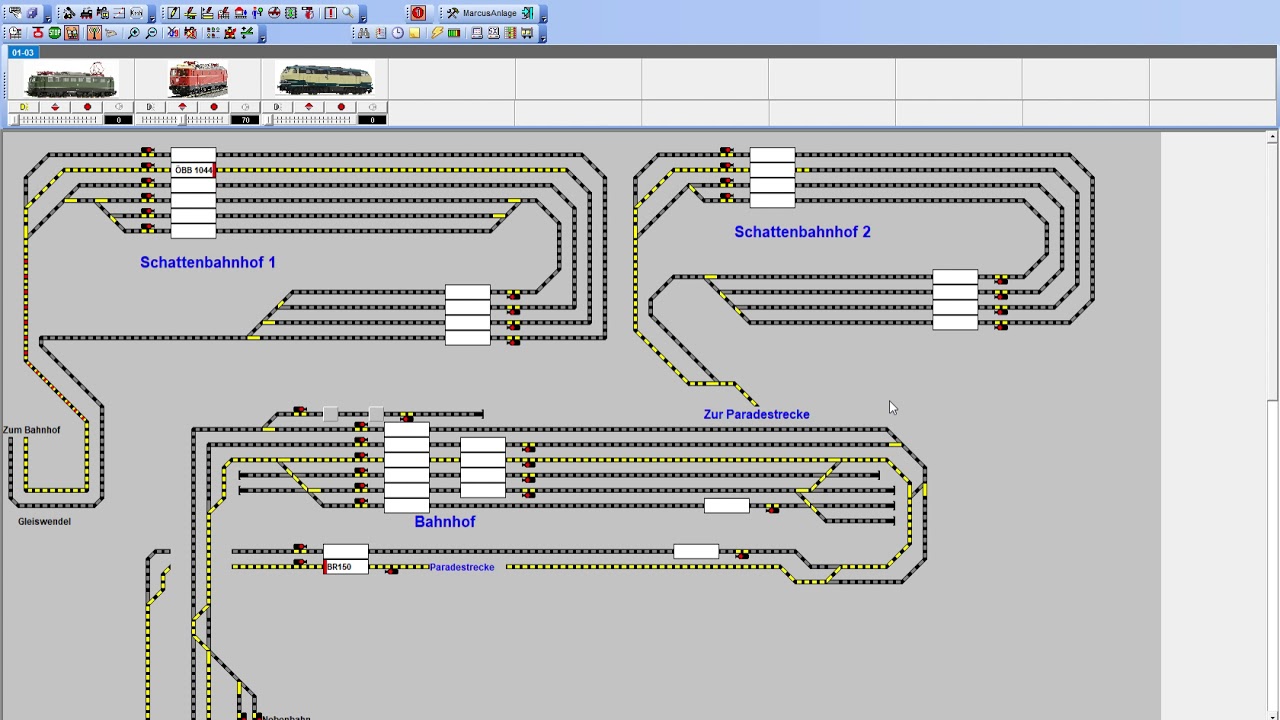1280x720 pixels.
Task: Toggle headlights of the beige diesel locomotive
Action: (277, 107)
